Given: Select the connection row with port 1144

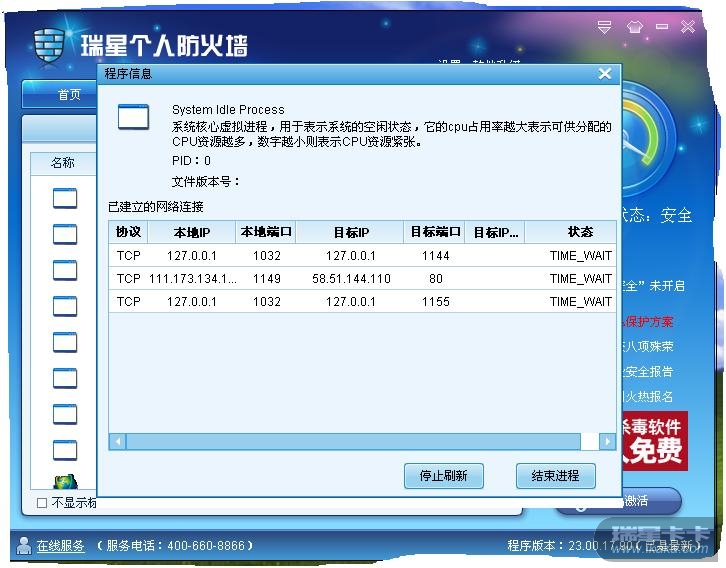Looking at the screenshot, I should click(x=363, y=256).
